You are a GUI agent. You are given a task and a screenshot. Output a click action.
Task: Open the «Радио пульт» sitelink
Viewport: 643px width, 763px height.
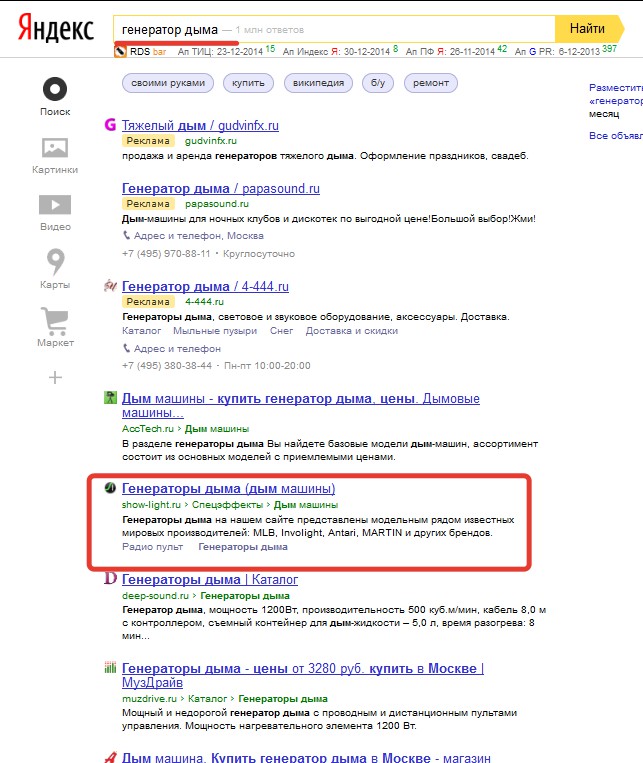click(x=152, y=547)
